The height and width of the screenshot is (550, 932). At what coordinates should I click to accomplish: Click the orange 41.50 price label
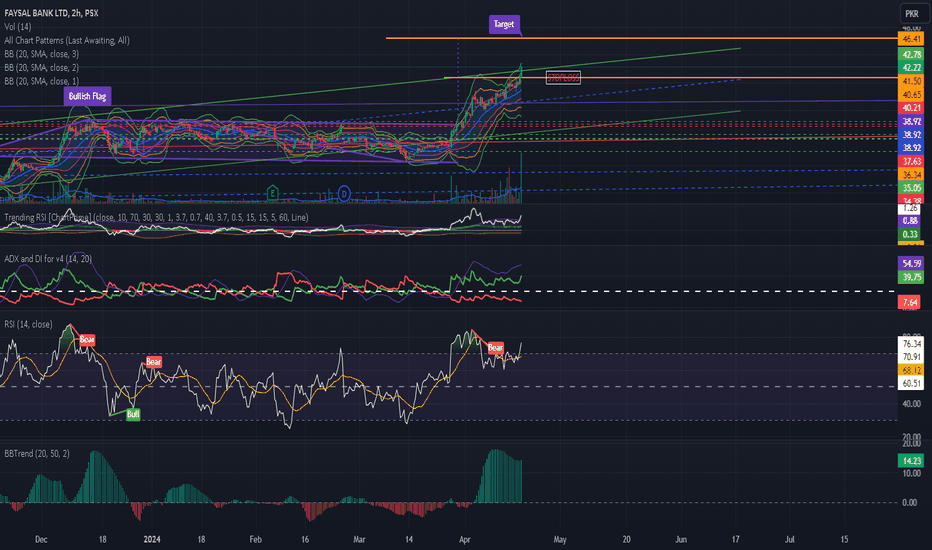pos(911,81)
